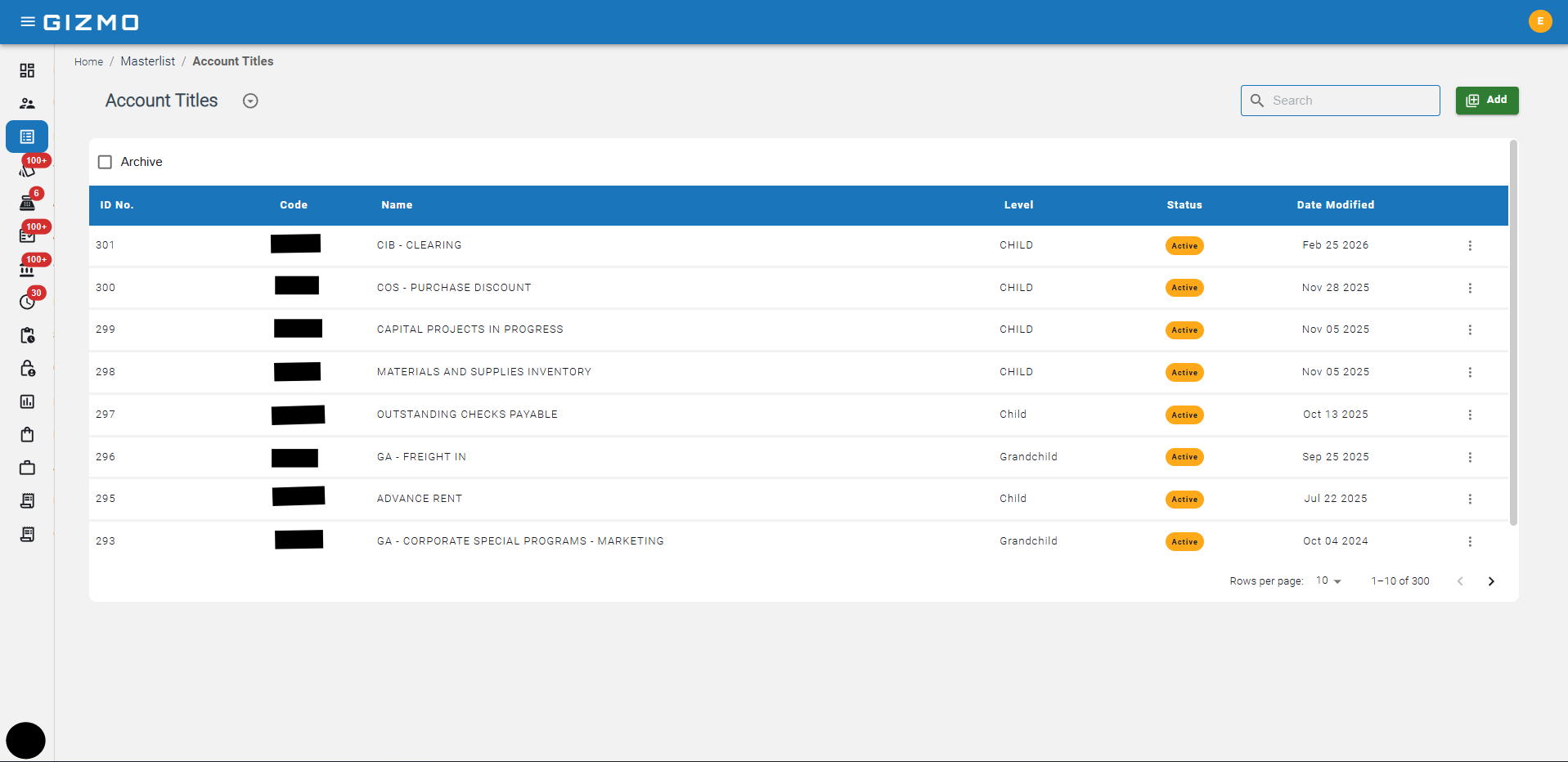Toggle the Archive checkbox
The width and height of the screenshot is (1568, 762).
[105, 162]
